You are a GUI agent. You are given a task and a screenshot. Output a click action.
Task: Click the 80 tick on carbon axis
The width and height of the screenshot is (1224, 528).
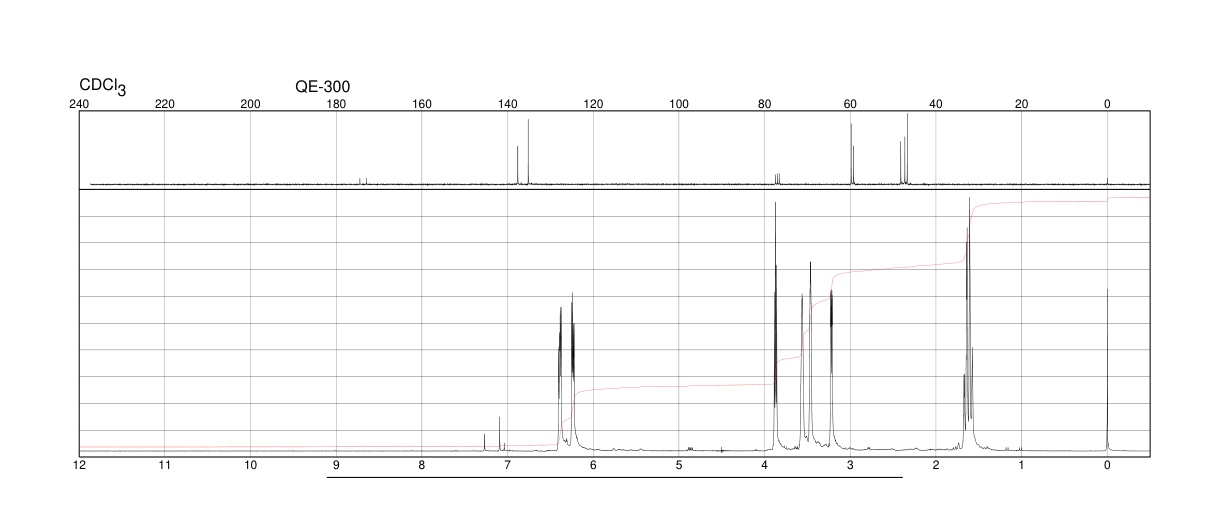click(x=764, y=103)
